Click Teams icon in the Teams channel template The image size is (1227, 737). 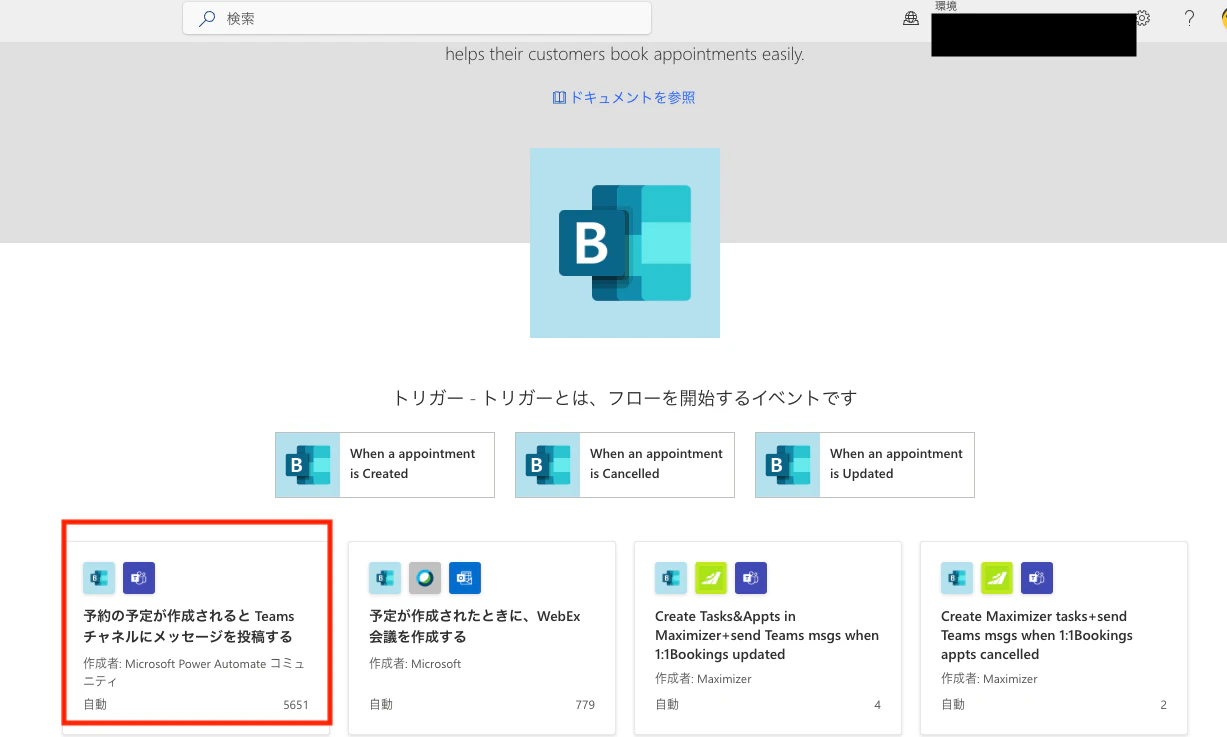[139, 578]
